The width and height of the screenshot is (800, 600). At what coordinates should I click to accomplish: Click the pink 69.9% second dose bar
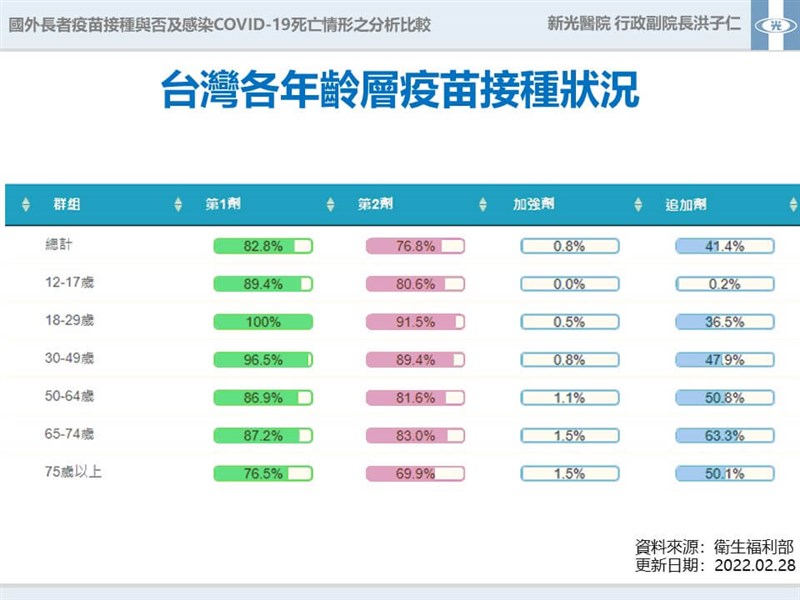[x=415, y=474]
